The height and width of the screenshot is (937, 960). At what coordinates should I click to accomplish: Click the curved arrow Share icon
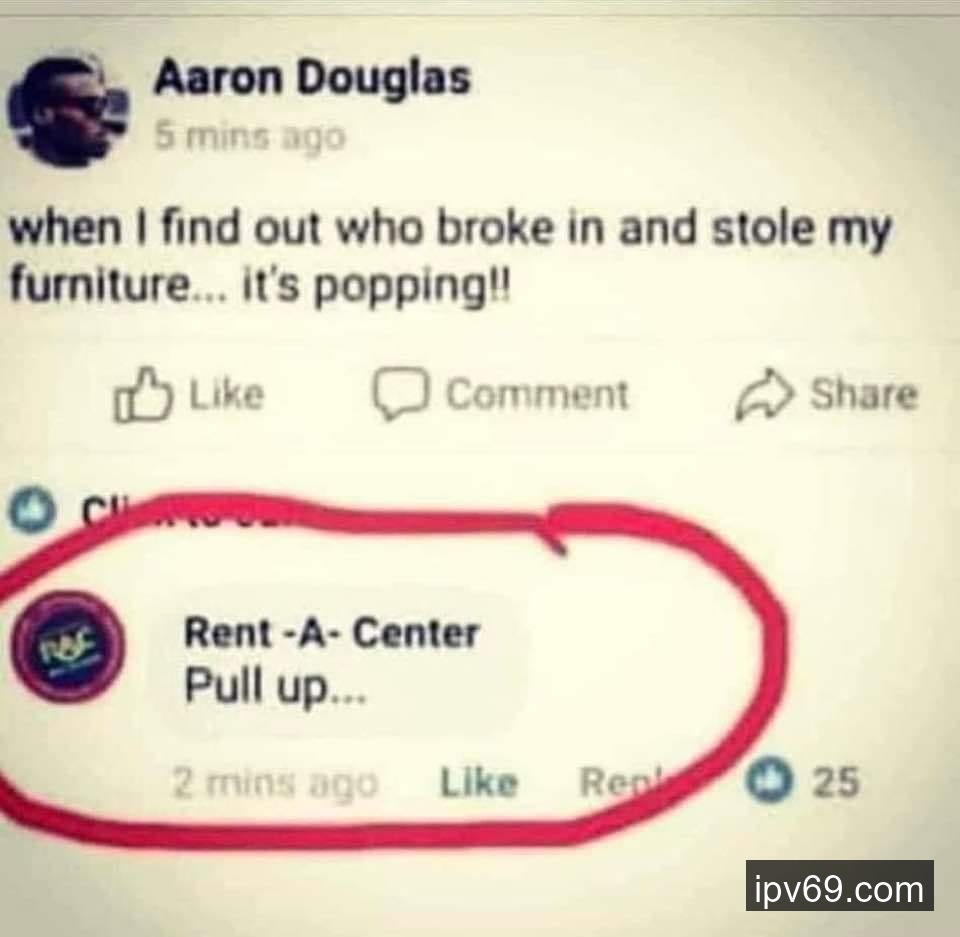click(763, 395)
